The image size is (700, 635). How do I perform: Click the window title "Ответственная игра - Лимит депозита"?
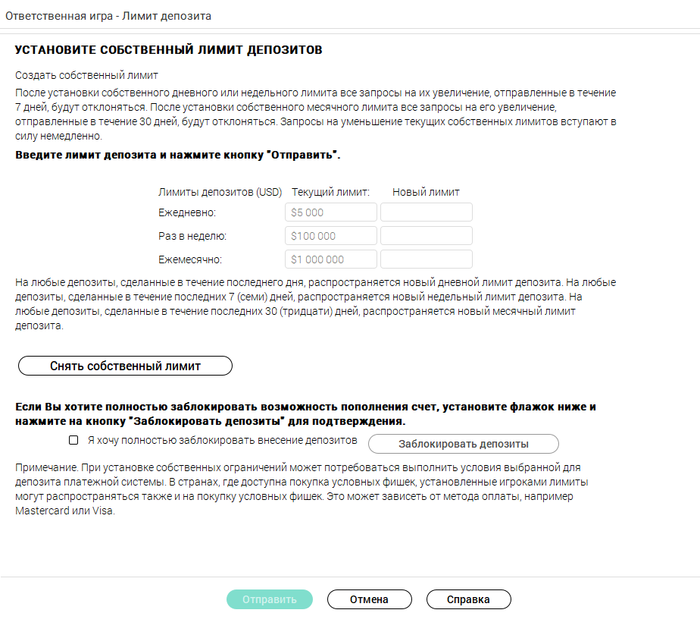[107, 17]
